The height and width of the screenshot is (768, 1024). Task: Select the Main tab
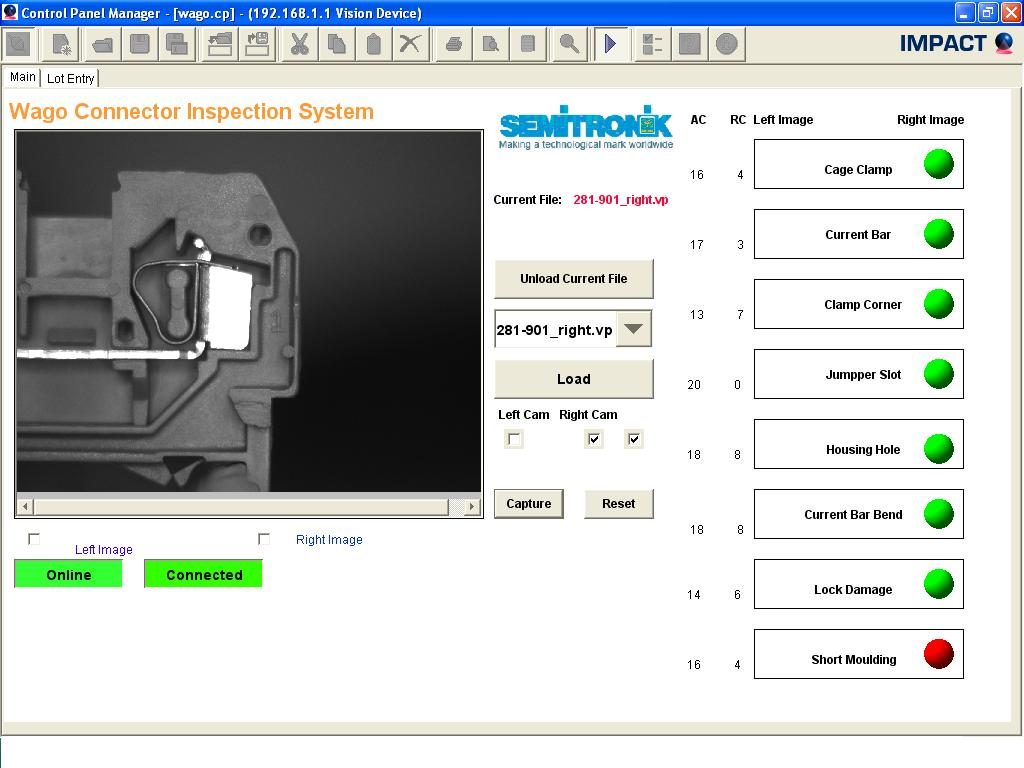[x=22, y=77]
